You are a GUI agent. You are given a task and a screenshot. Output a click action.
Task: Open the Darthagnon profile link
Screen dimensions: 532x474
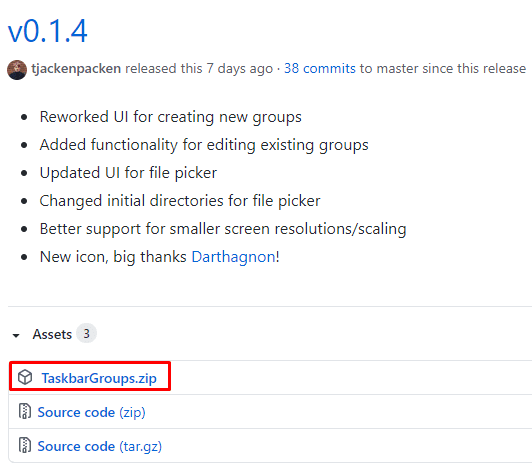point(234,257)
